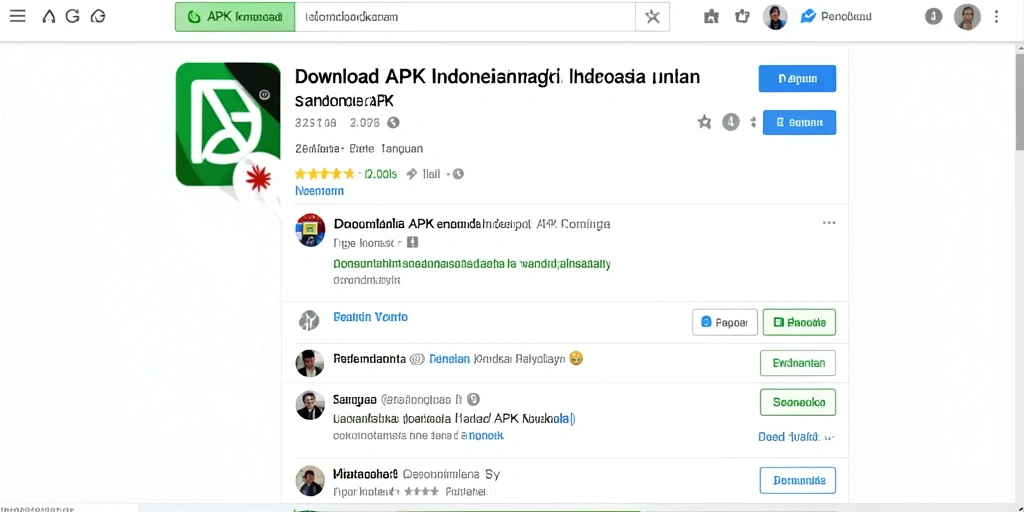
Task: Focus the address bar text field
Action: click(465, 17)
